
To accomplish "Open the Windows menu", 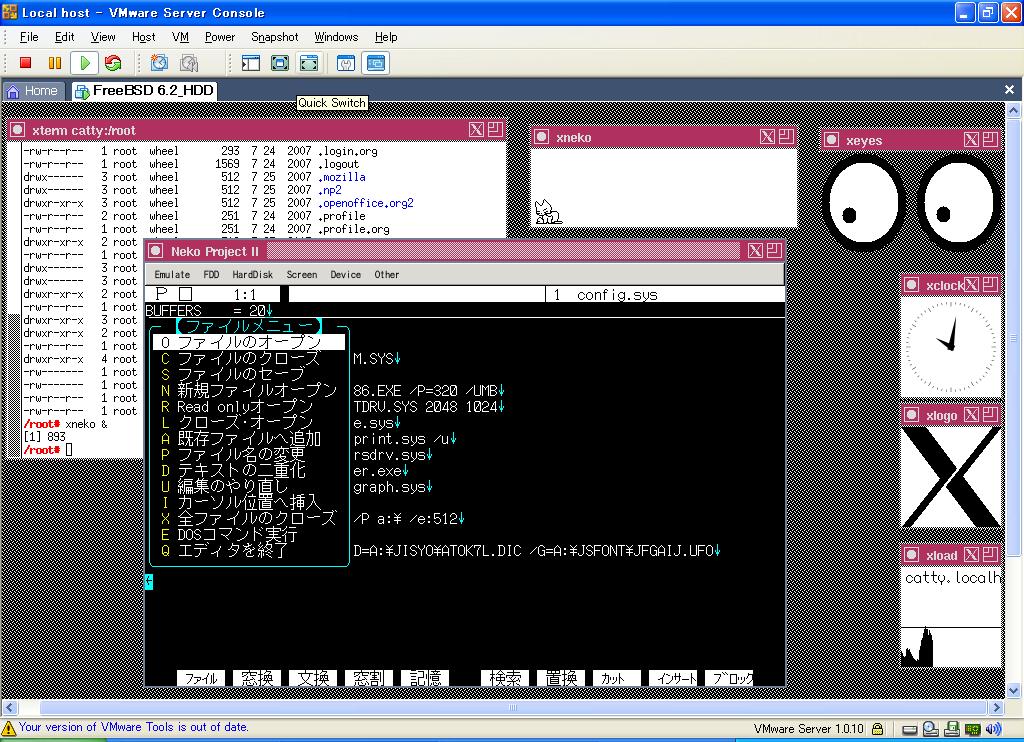I will [336, 37].
